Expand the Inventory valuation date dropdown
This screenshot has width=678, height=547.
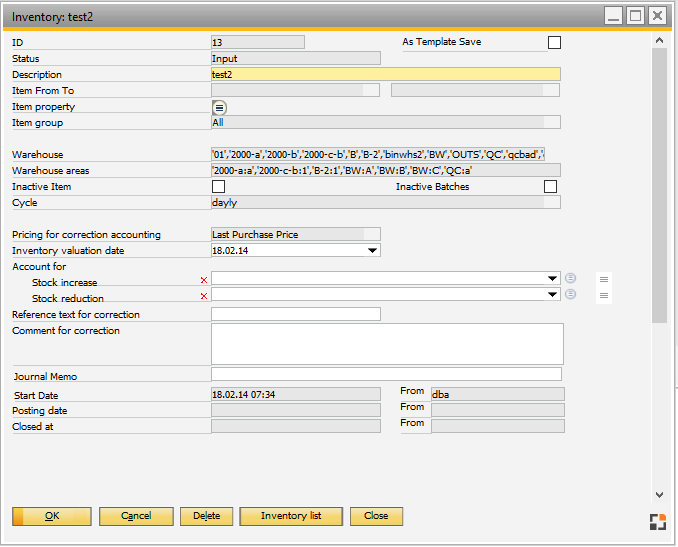[373, 250]
